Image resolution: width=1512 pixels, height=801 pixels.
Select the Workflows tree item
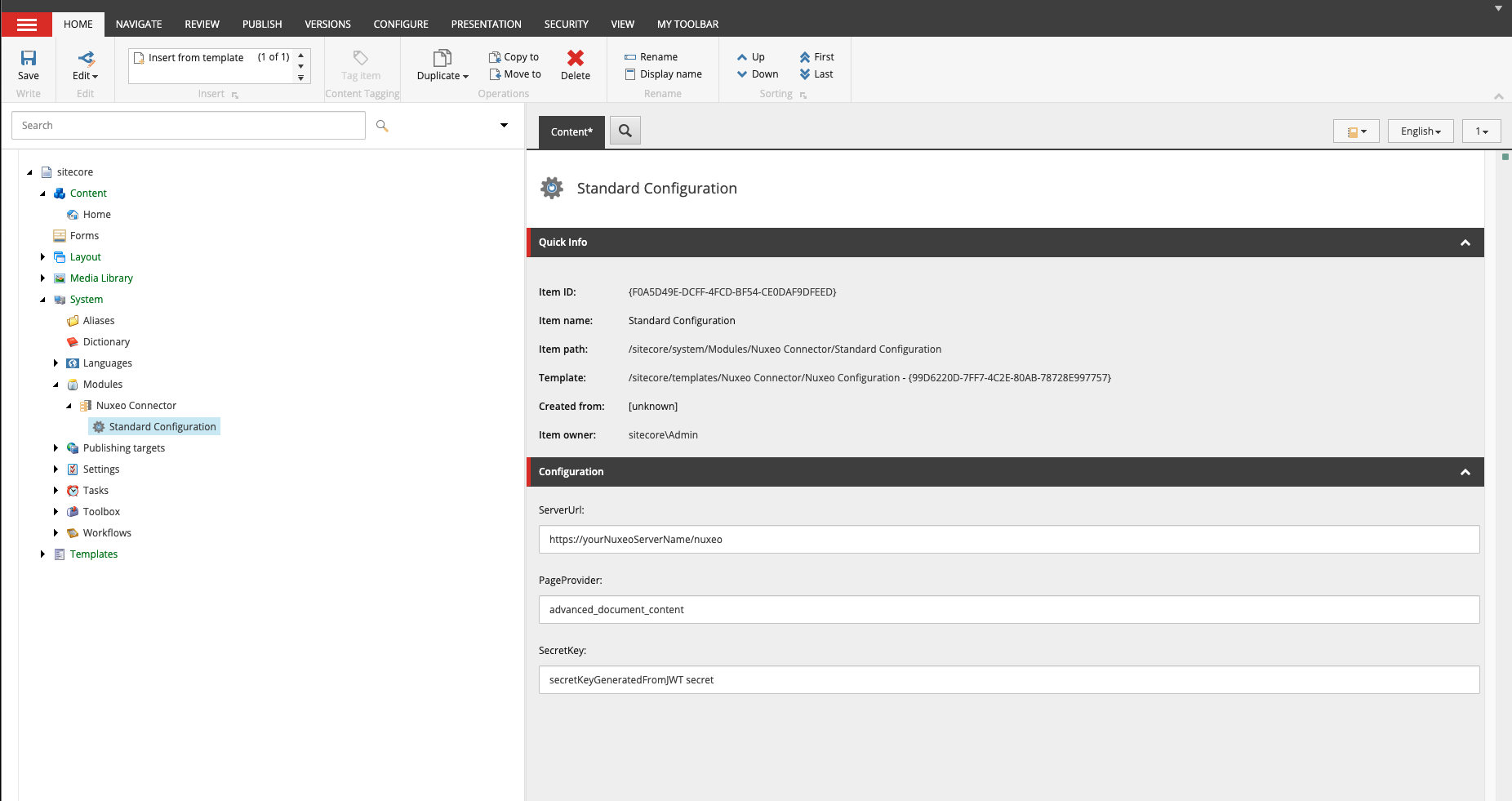point(107,533)
